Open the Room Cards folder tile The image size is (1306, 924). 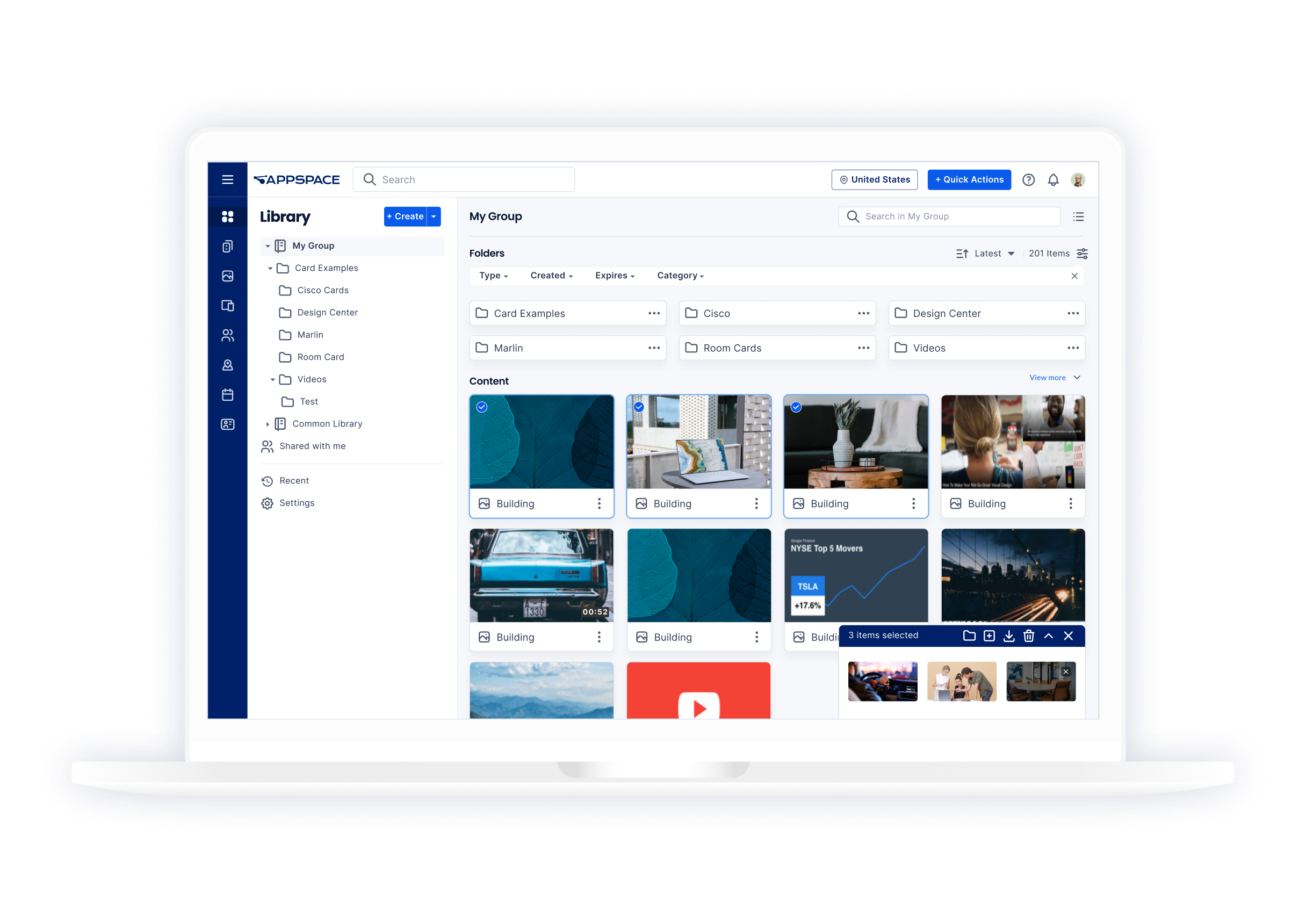[776, 348]
